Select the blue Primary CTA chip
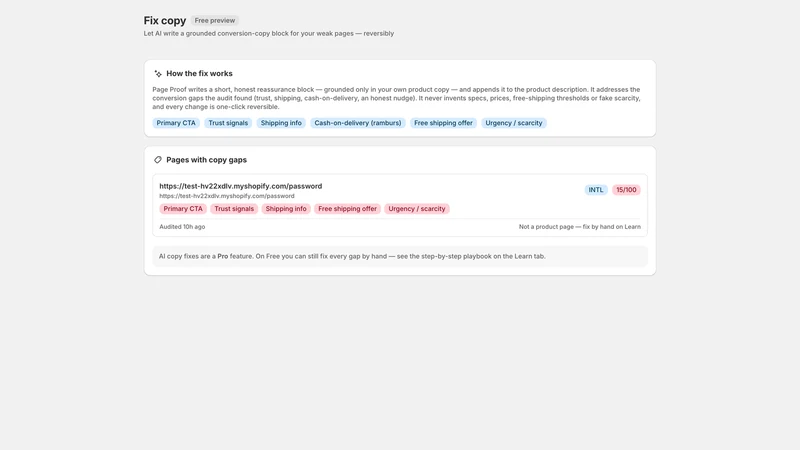The width and height of the screenshot is (800, 450). [x=176, y=123]
